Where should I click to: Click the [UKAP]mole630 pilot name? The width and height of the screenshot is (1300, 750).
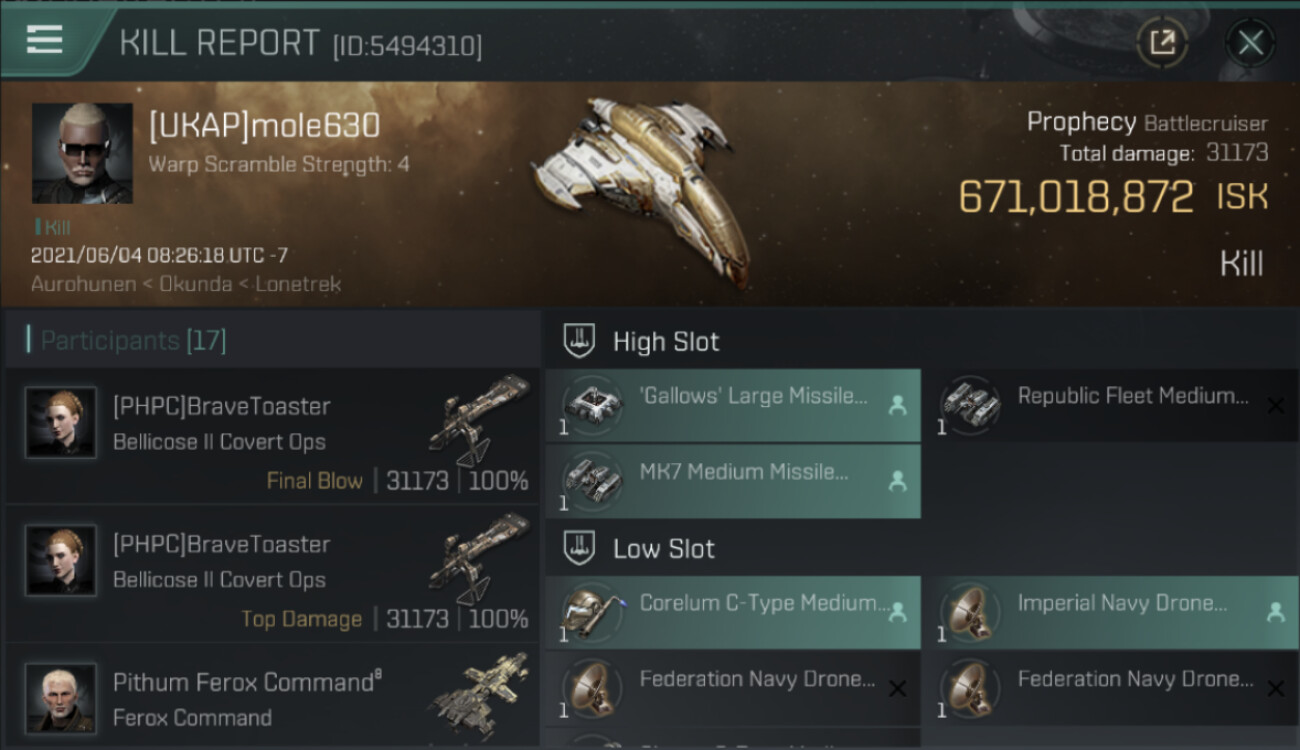(264, 126)
